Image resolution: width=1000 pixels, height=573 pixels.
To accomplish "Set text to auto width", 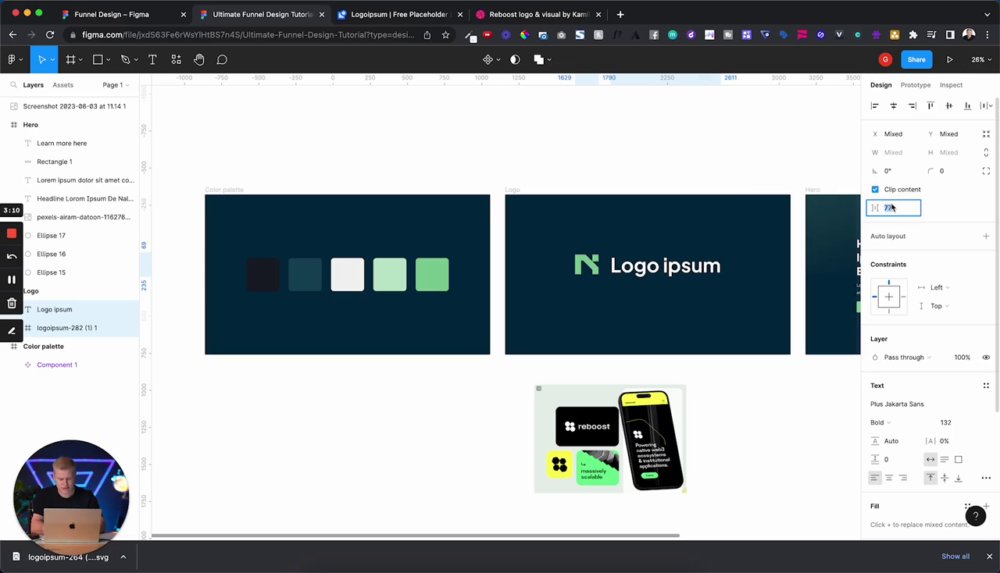I will pos(930,459).
